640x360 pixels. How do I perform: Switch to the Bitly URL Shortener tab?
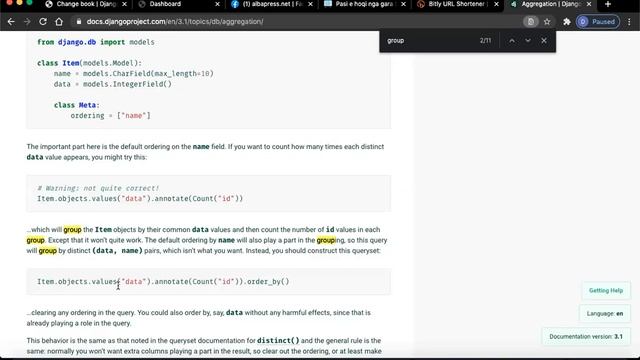[457, 4]
